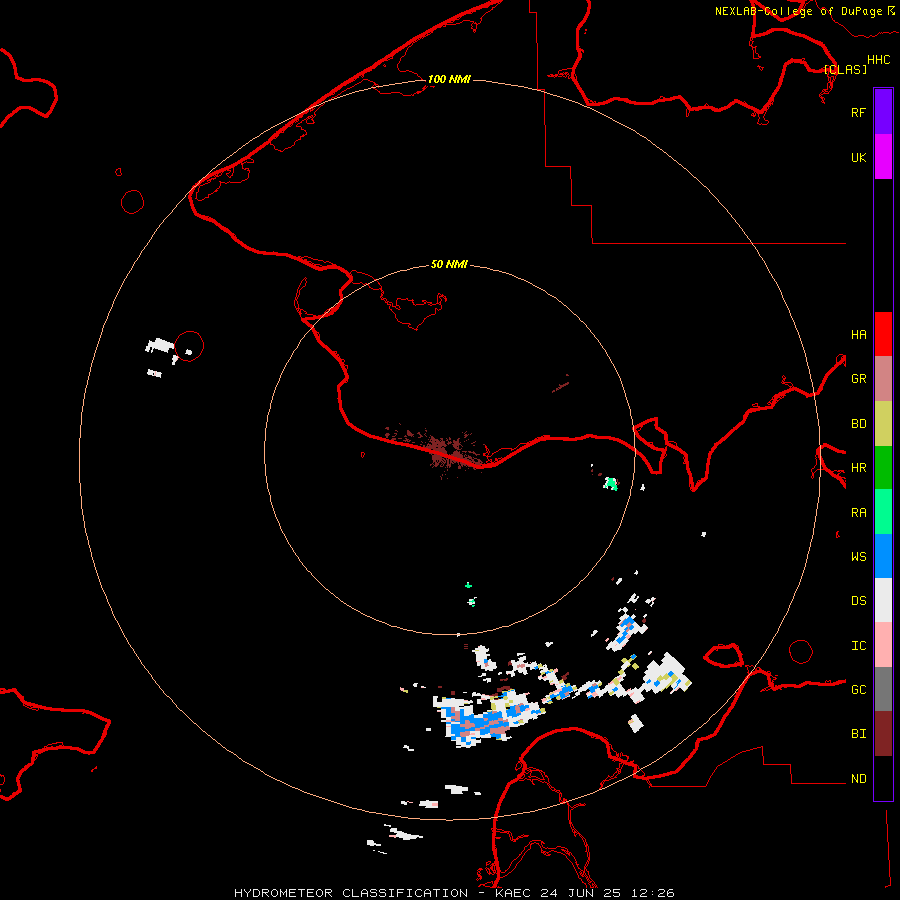This screenshot has width=900, height=900.
Task: Select the BD yellow legend swatch
Action: [883, 424]
